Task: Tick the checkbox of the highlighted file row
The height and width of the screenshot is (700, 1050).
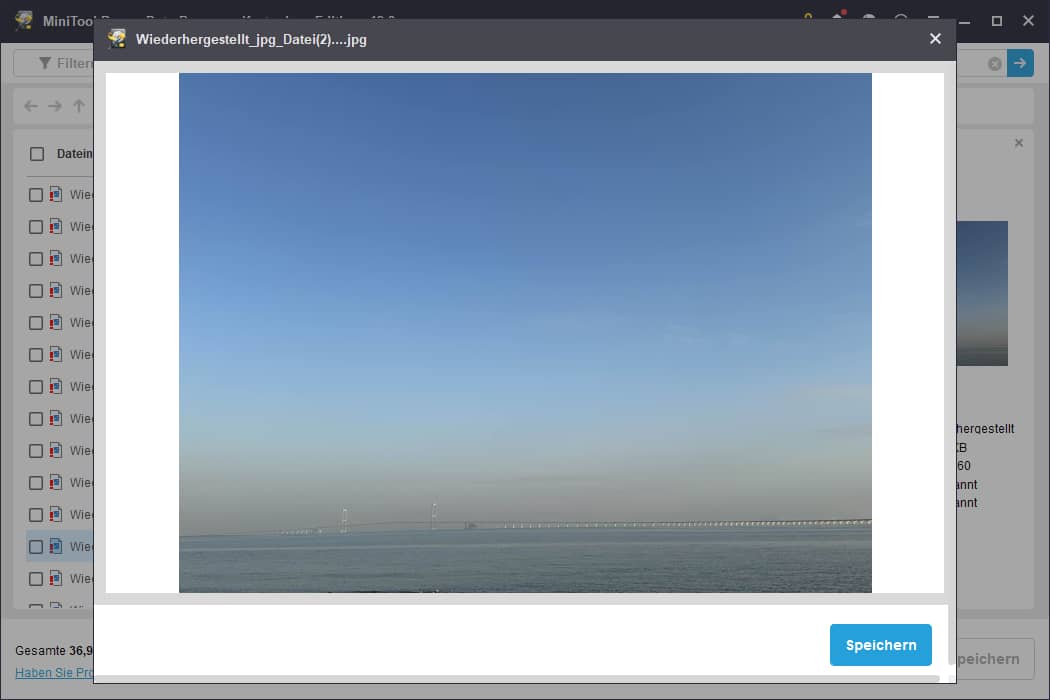Action: click(x=36, y=547)
